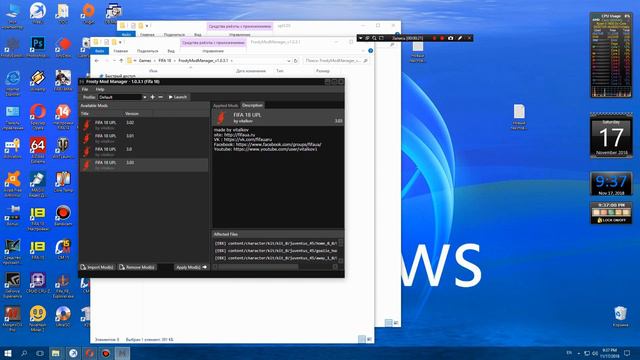Open the File menu in Frosty Mod Manager
This screenshot has width=640, height=360.
pos(85,89)
